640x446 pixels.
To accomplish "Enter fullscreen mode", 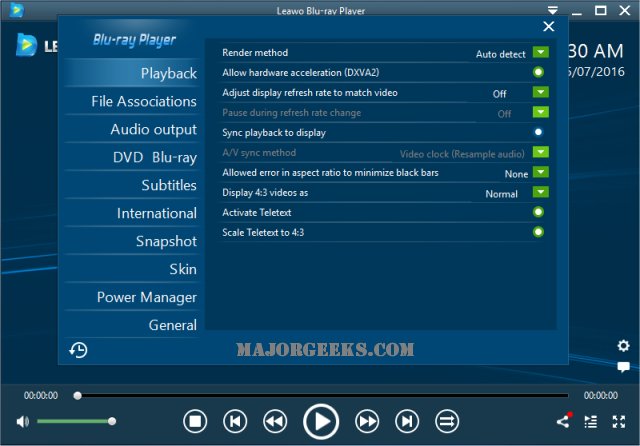I will point(619,422).
